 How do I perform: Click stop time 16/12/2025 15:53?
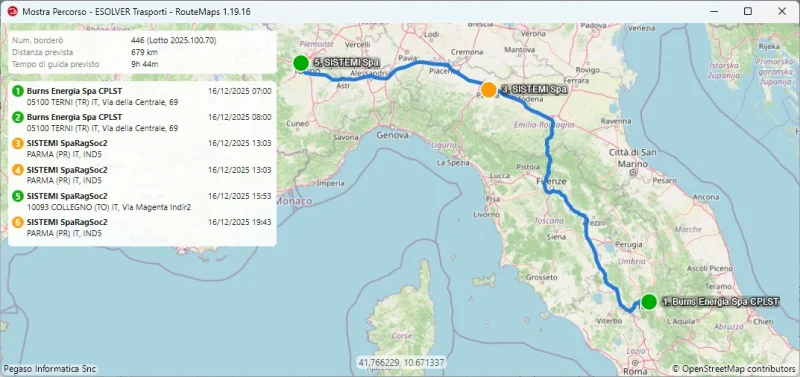pos(240,196)
